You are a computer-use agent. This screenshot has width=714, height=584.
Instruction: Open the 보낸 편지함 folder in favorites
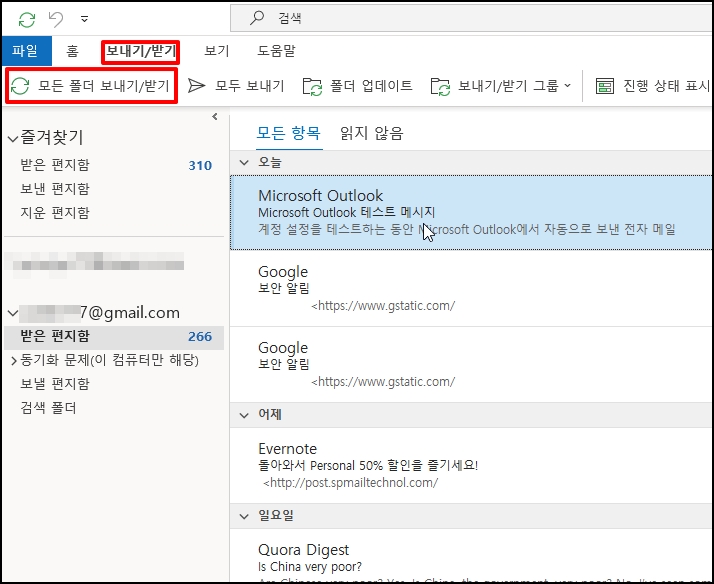pos(114,188)
